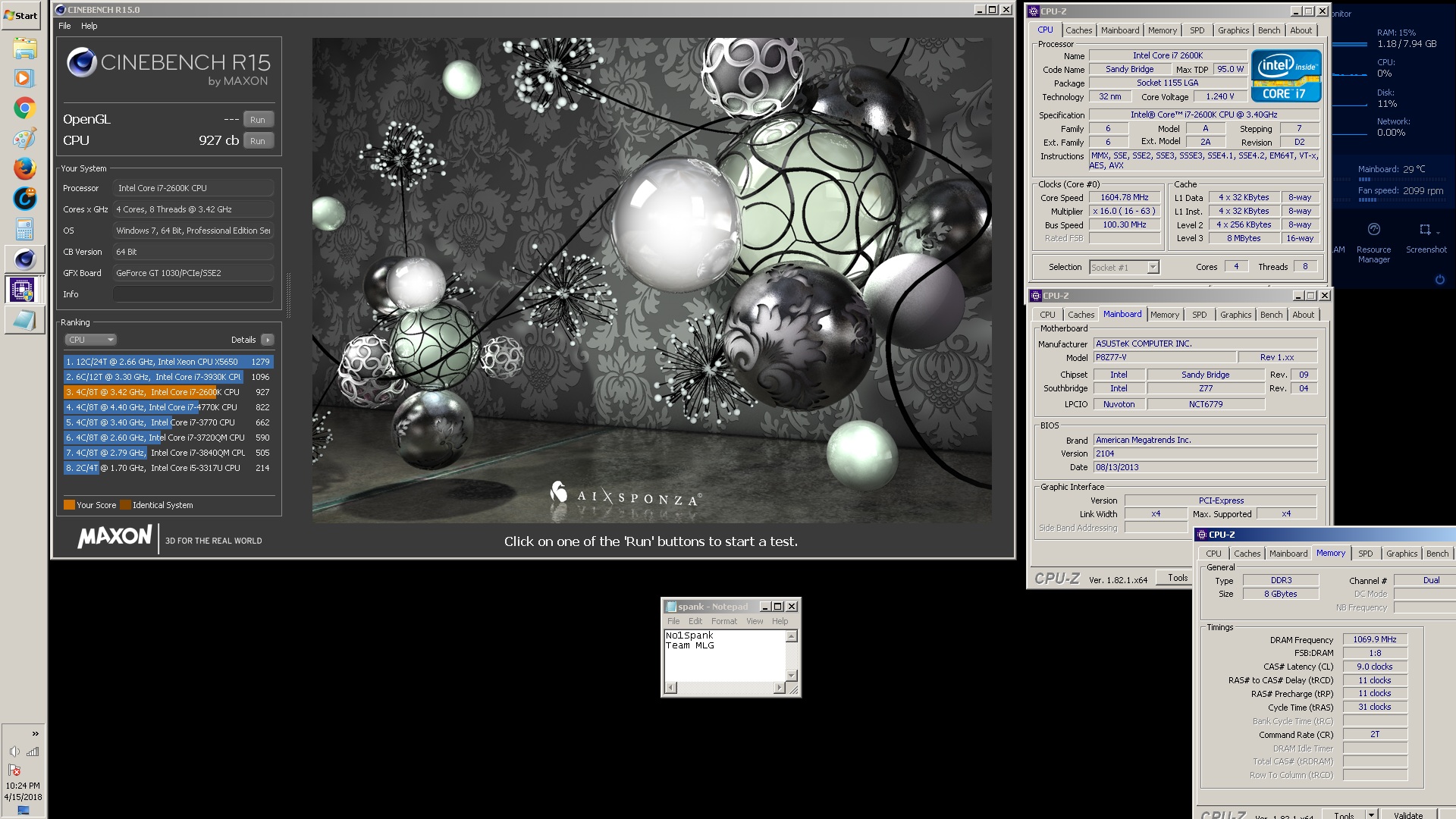Click the Notepad horizontal scrollbar right arrow
The width and height of the screenshot is (1456, 819).
[x=779, y=688]
